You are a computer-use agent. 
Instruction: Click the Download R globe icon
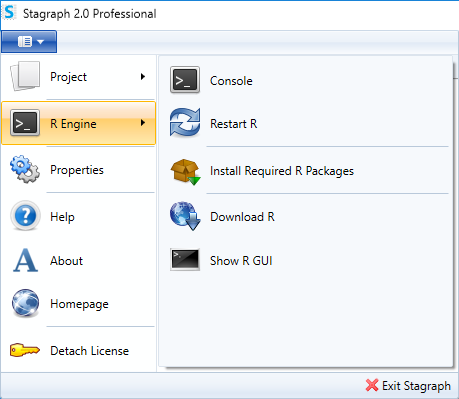click(185, 216)
